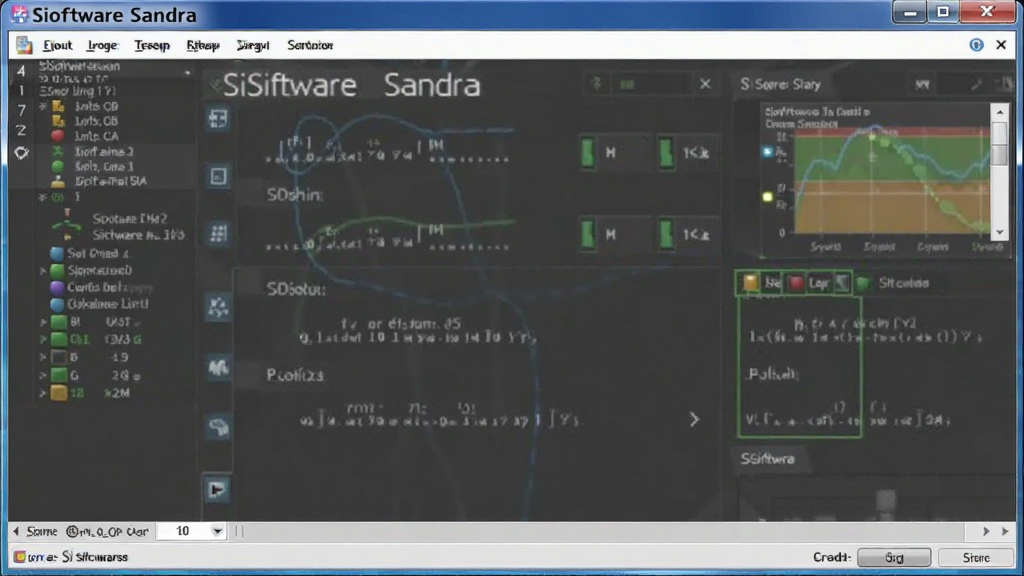Viewport: 1024px width, 576px height.
Task: Toggle the first green 1<k indicator in top row
Action: (x=666, y=153)
